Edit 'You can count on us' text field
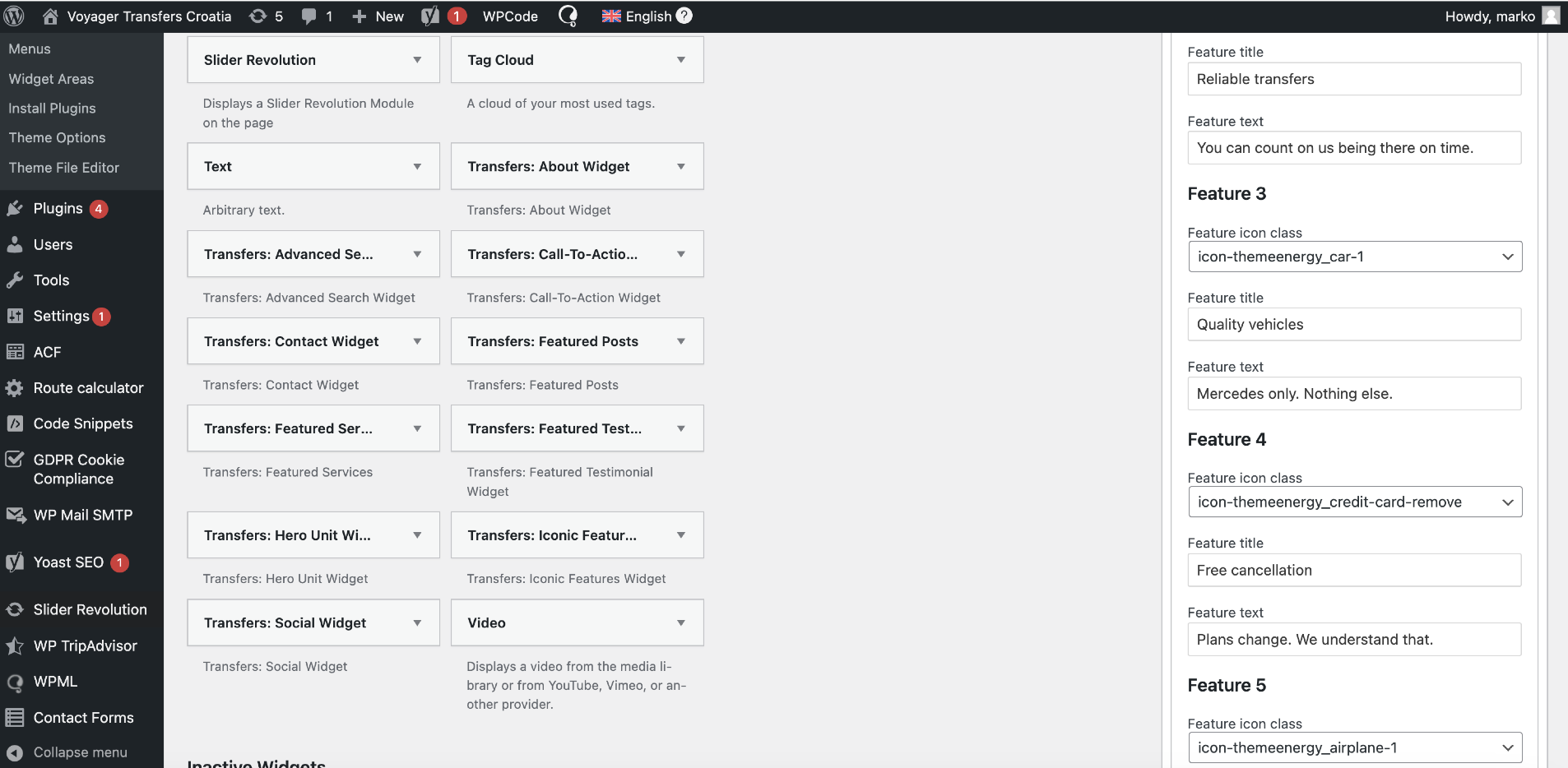1568x768 pixels. coord(1354,148)
